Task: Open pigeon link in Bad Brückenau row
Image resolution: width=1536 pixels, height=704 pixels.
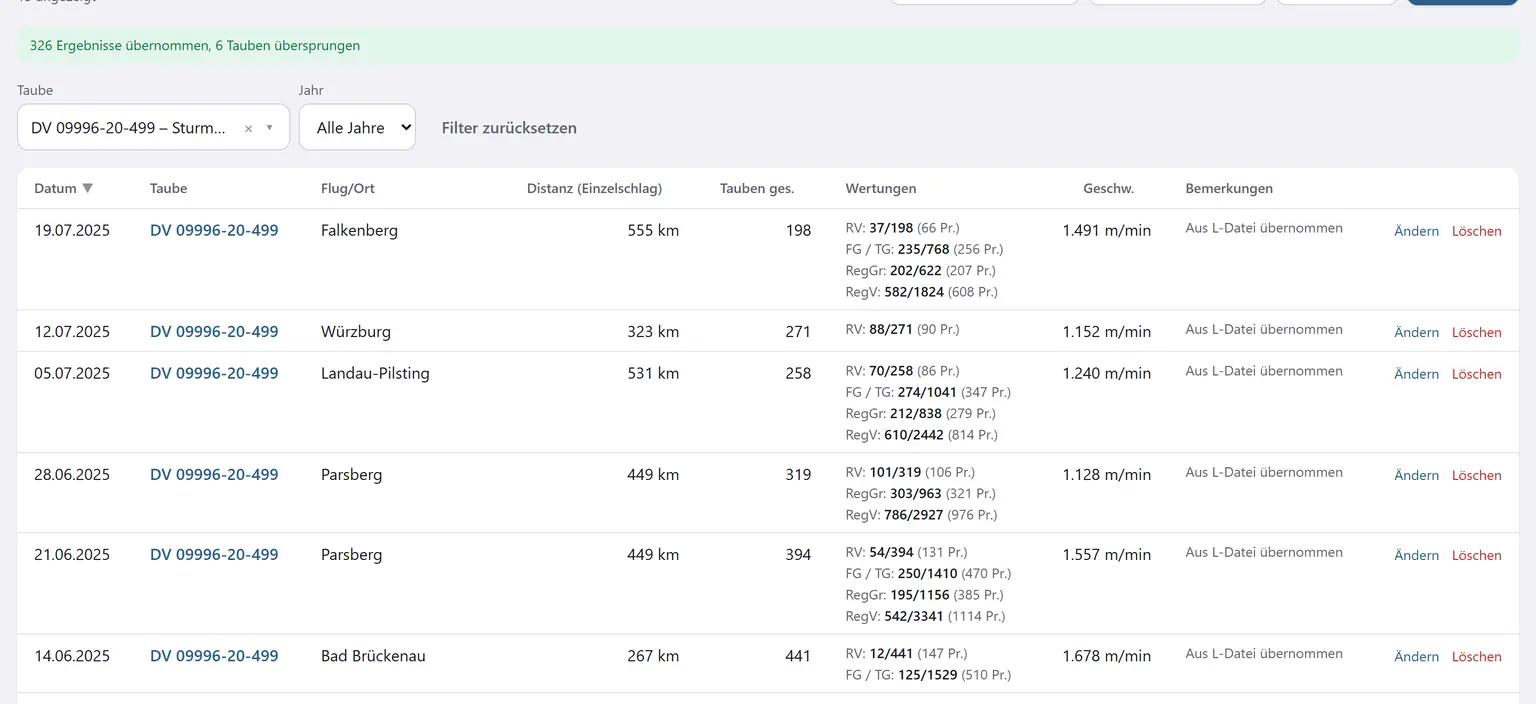Action: (x=214, y=656)
